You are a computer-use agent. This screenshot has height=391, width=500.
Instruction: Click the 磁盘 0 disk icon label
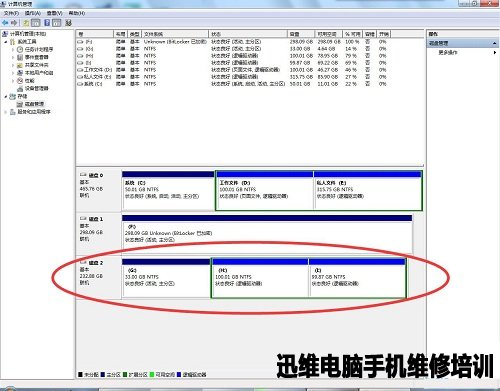pos(92,175)
